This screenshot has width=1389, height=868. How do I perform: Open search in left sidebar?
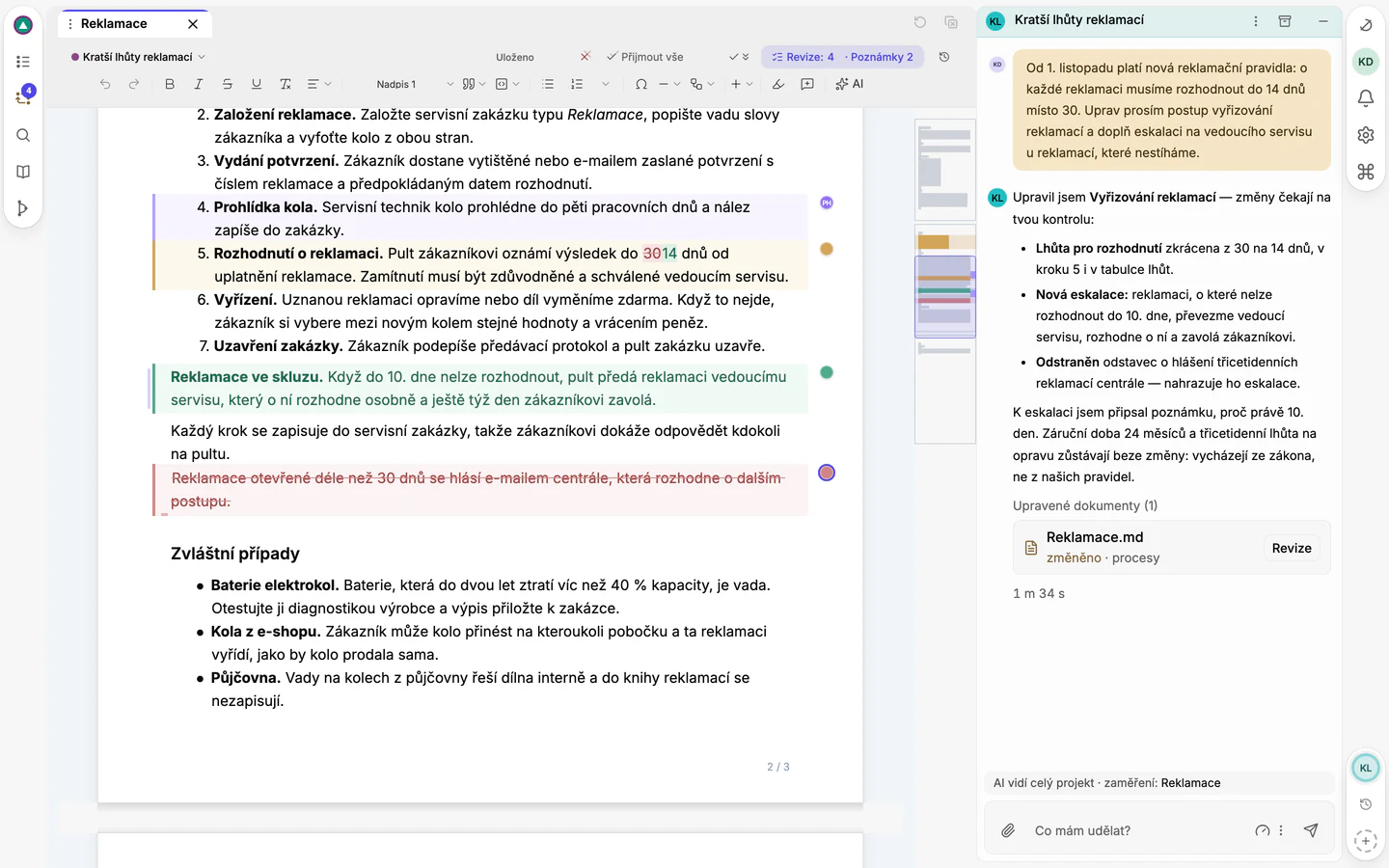23,135
